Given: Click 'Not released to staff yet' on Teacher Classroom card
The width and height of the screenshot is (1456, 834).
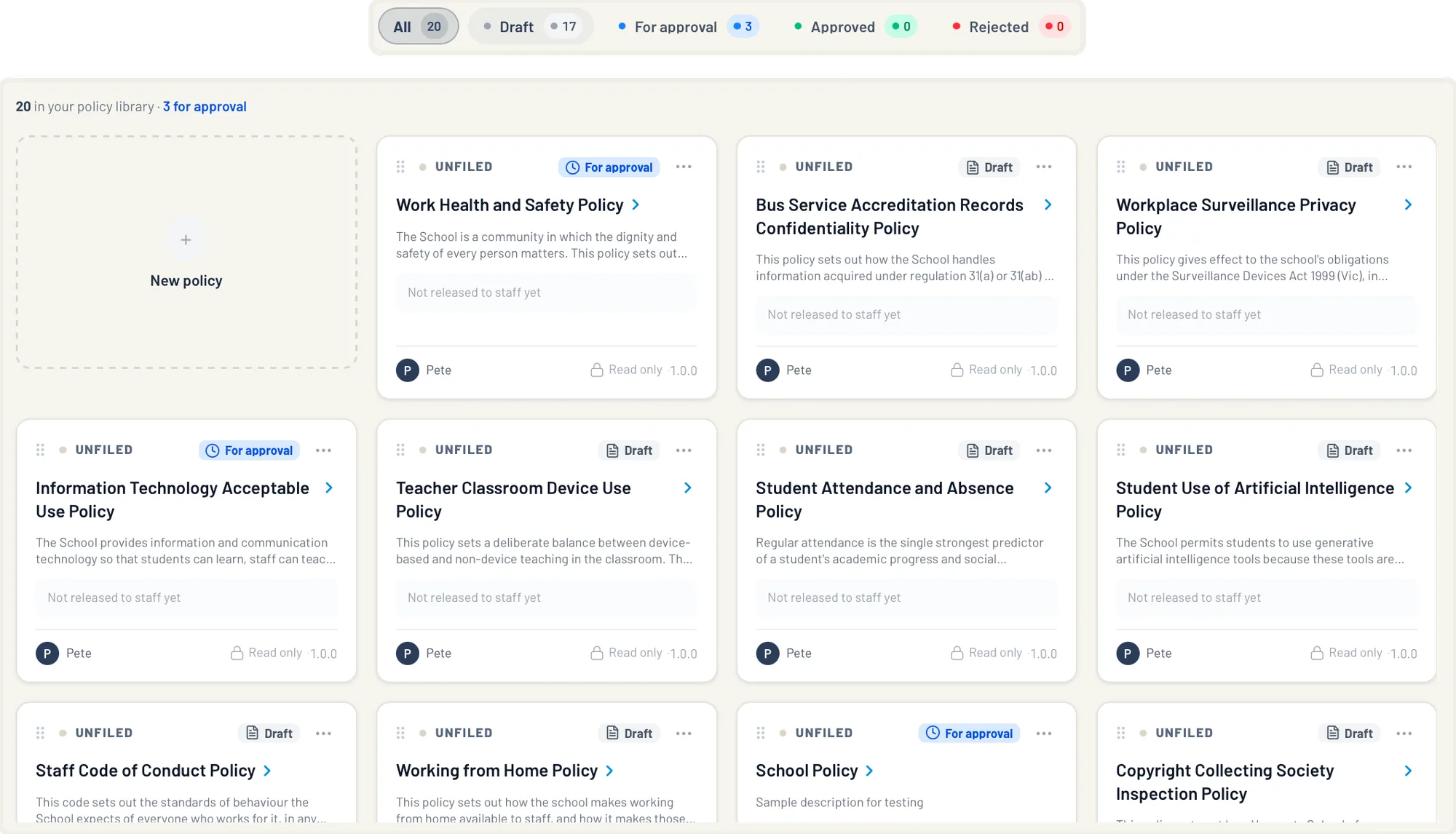Looking at the screenshot, I should (474, 598).
